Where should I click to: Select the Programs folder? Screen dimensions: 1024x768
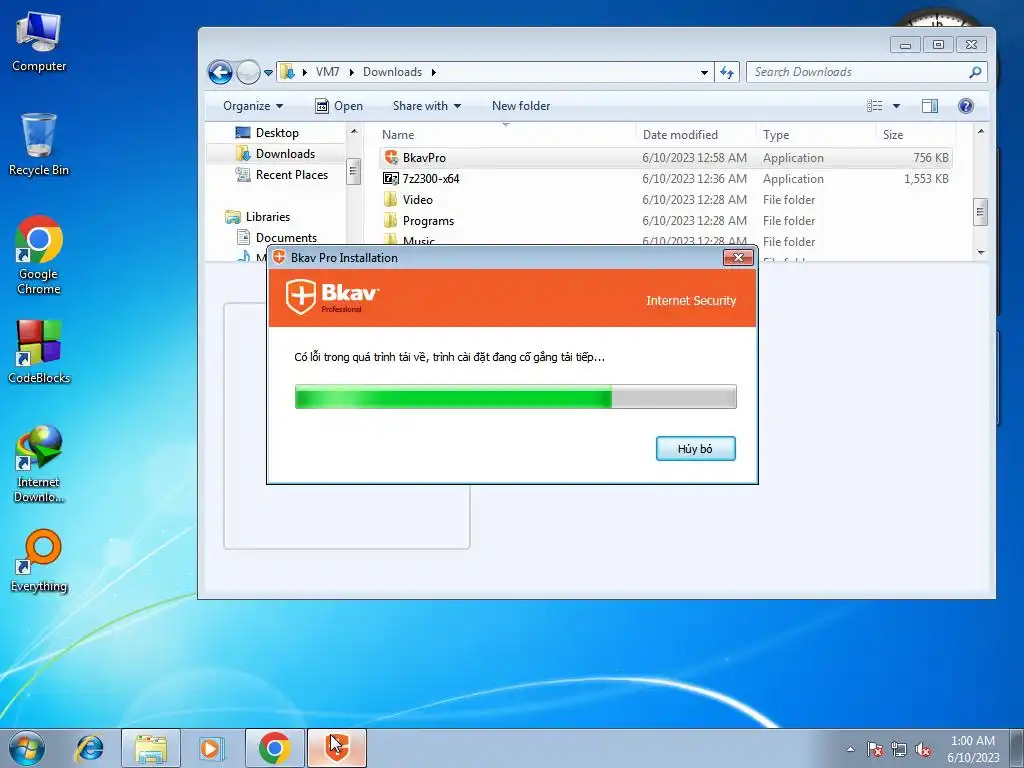click(665, 220)
